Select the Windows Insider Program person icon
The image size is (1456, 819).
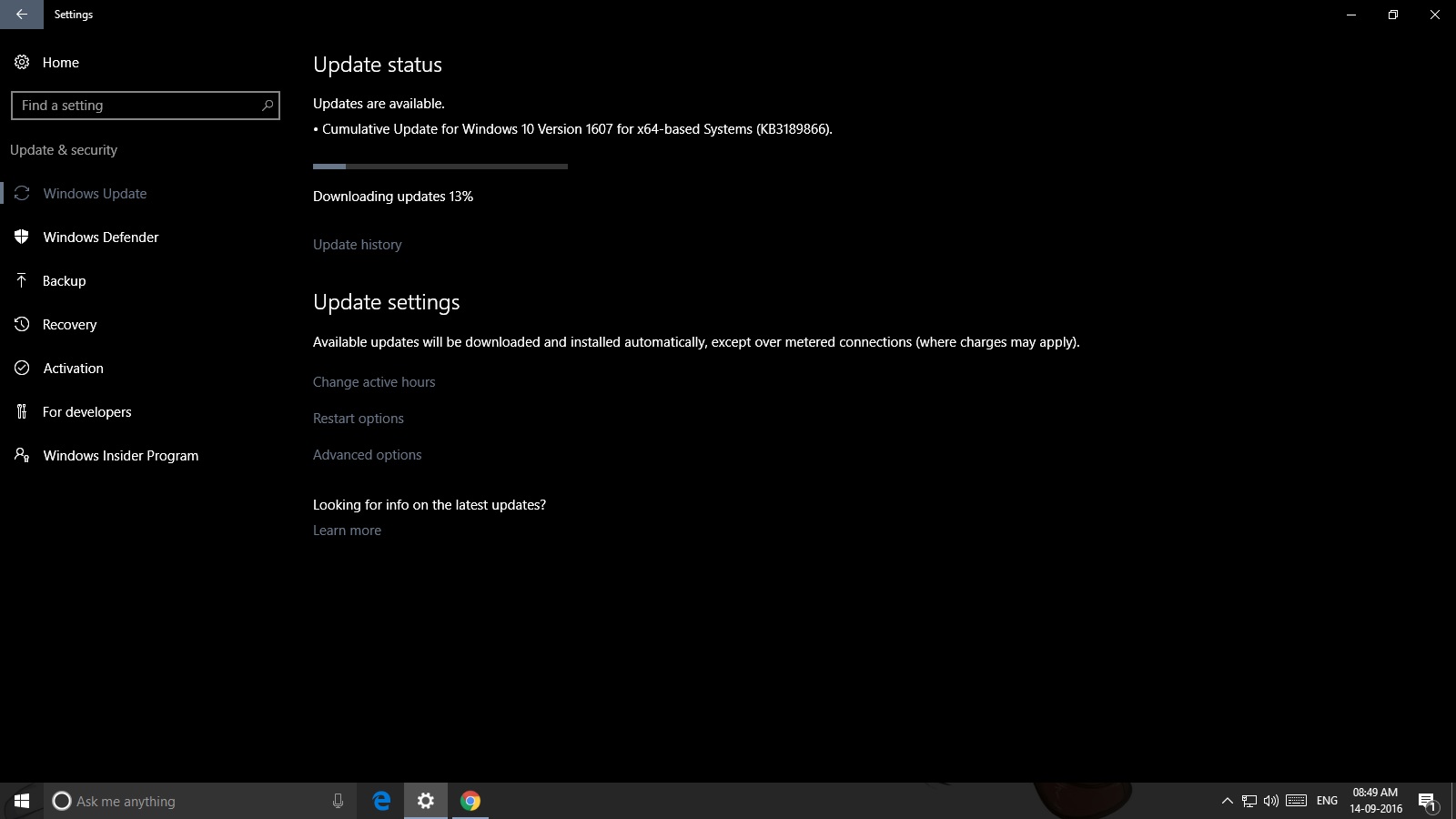pos(22,455)
